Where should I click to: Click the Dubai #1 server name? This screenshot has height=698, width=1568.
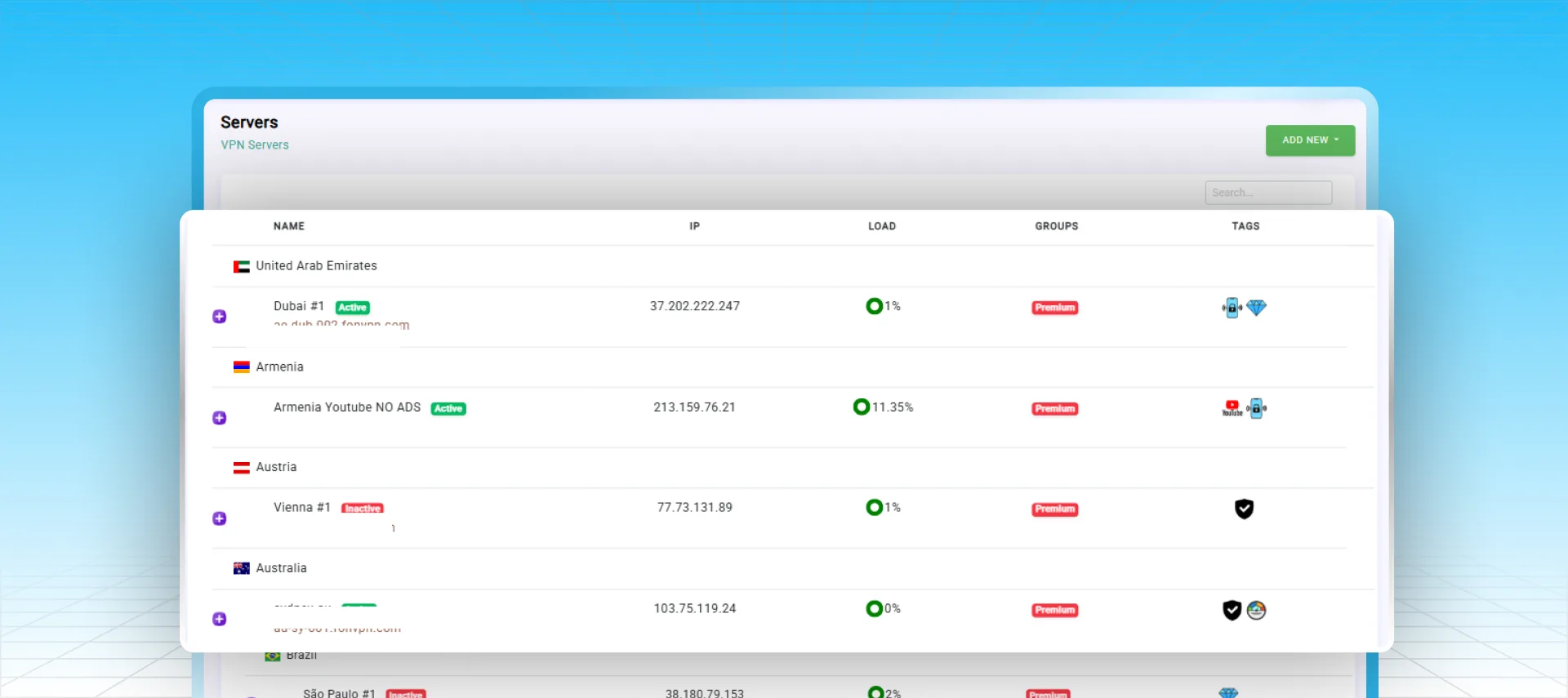(x=299, y=306)
